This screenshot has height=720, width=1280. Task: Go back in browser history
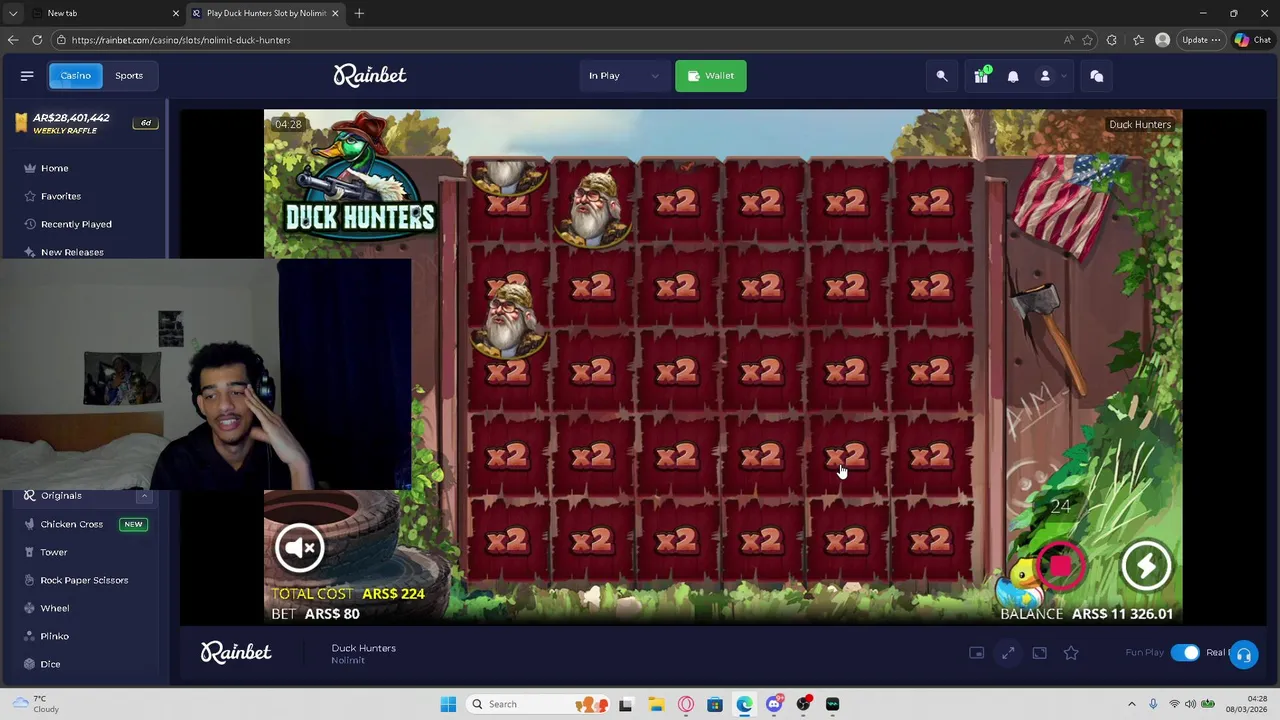pos(13,40)
